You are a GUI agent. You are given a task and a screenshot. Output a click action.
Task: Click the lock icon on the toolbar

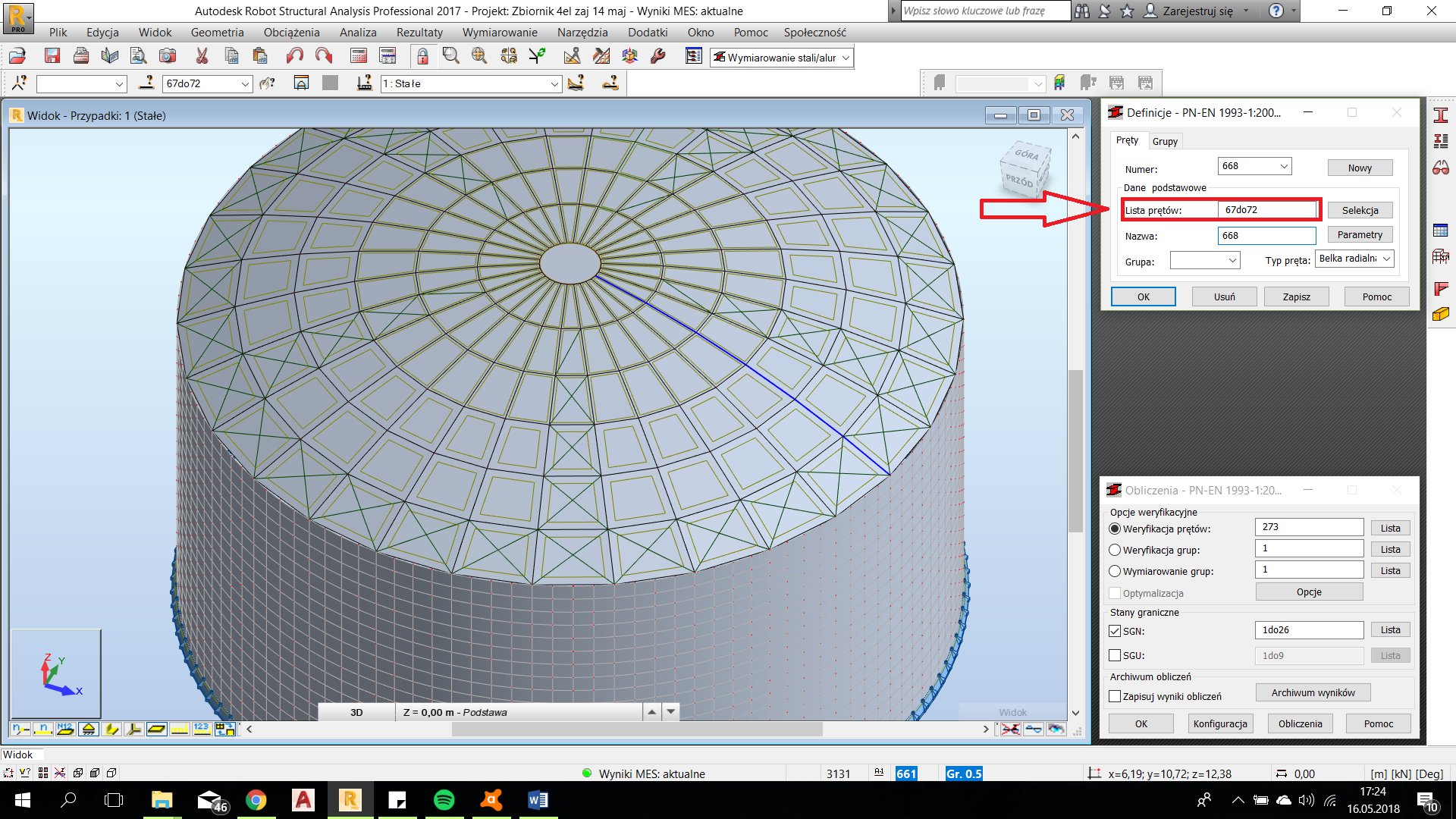click(x=422, y=55)
